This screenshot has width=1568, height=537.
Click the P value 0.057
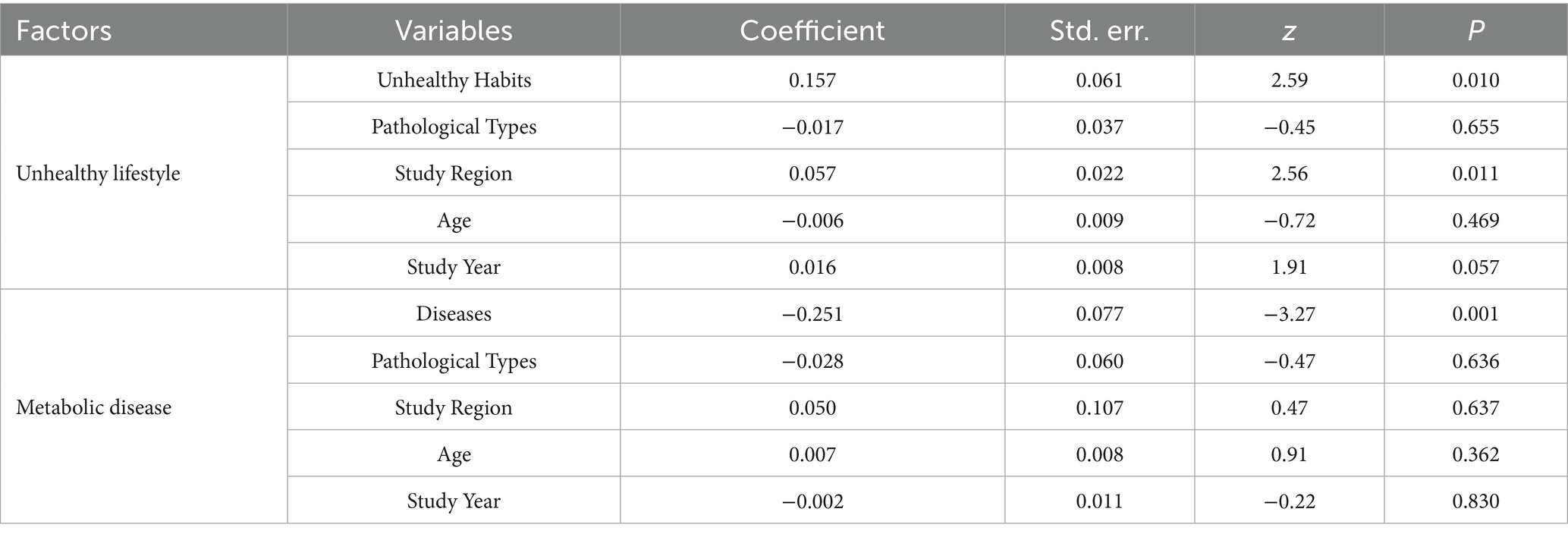click(x=1475, y=267)
